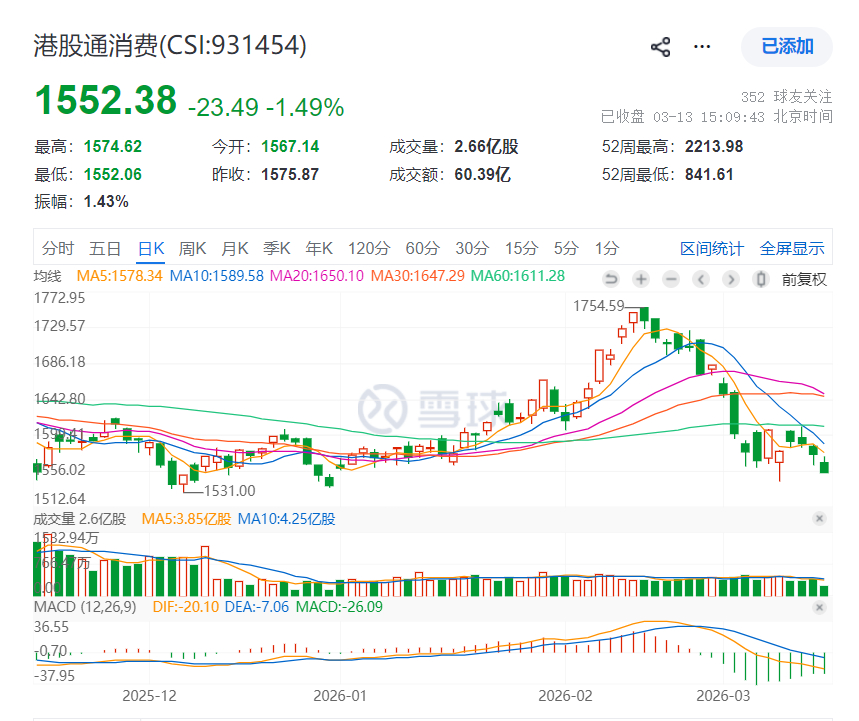Click the share icon next to the chart title
The height and width of the screenshot is (721, 859).
pos(659,46)
